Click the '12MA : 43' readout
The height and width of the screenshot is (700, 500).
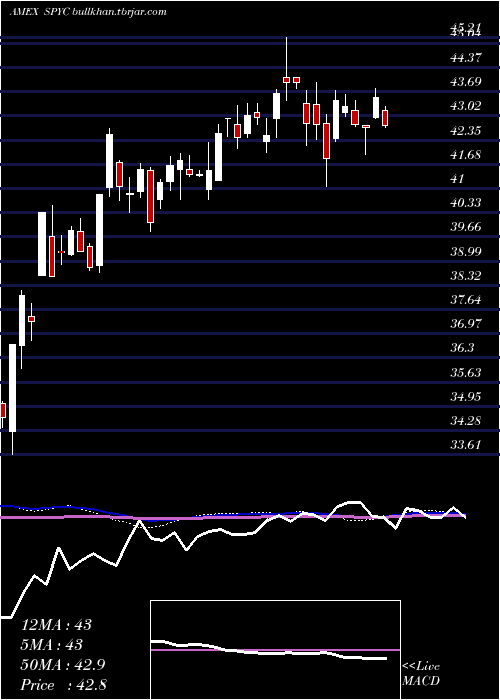coord(56,624)
